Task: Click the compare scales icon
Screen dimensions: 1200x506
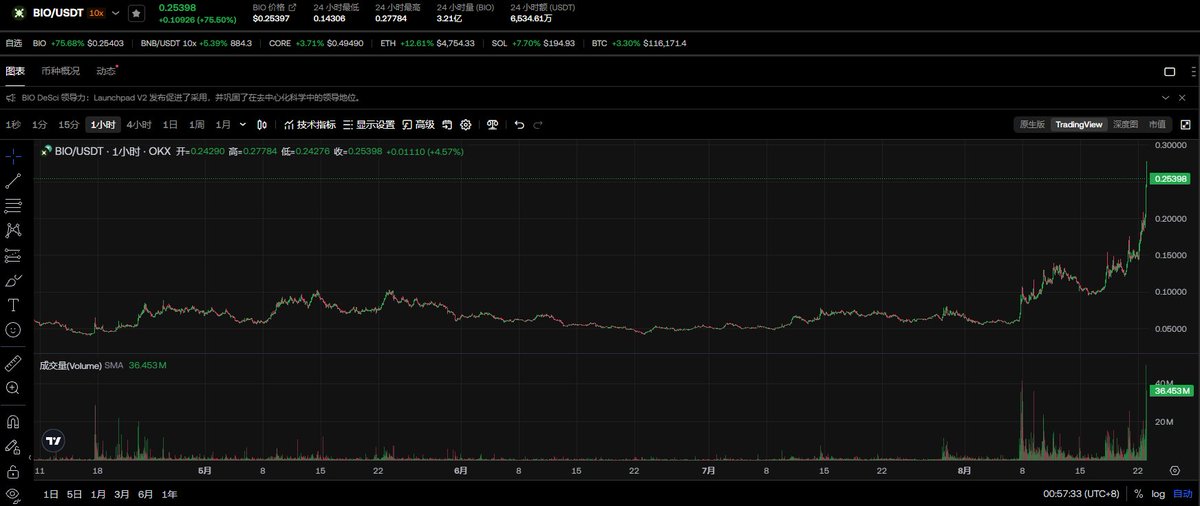Action: (x=492, y=125)
